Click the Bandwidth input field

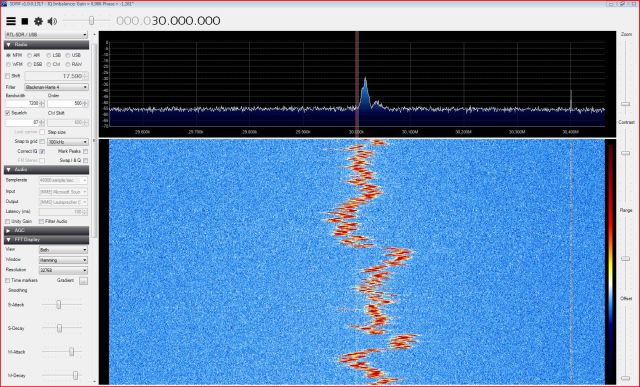coord(25,104)
